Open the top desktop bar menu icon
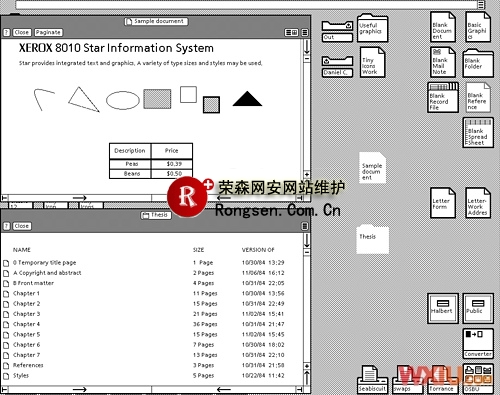500x395 pixels. [481, 4]
